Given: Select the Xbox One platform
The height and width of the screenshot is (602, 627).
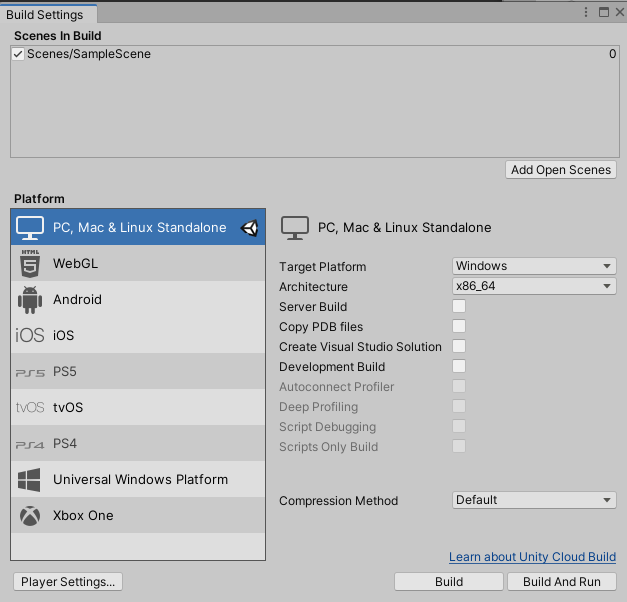Looking at the screenshot, I should pyautogui.click(x=138, y=515).
